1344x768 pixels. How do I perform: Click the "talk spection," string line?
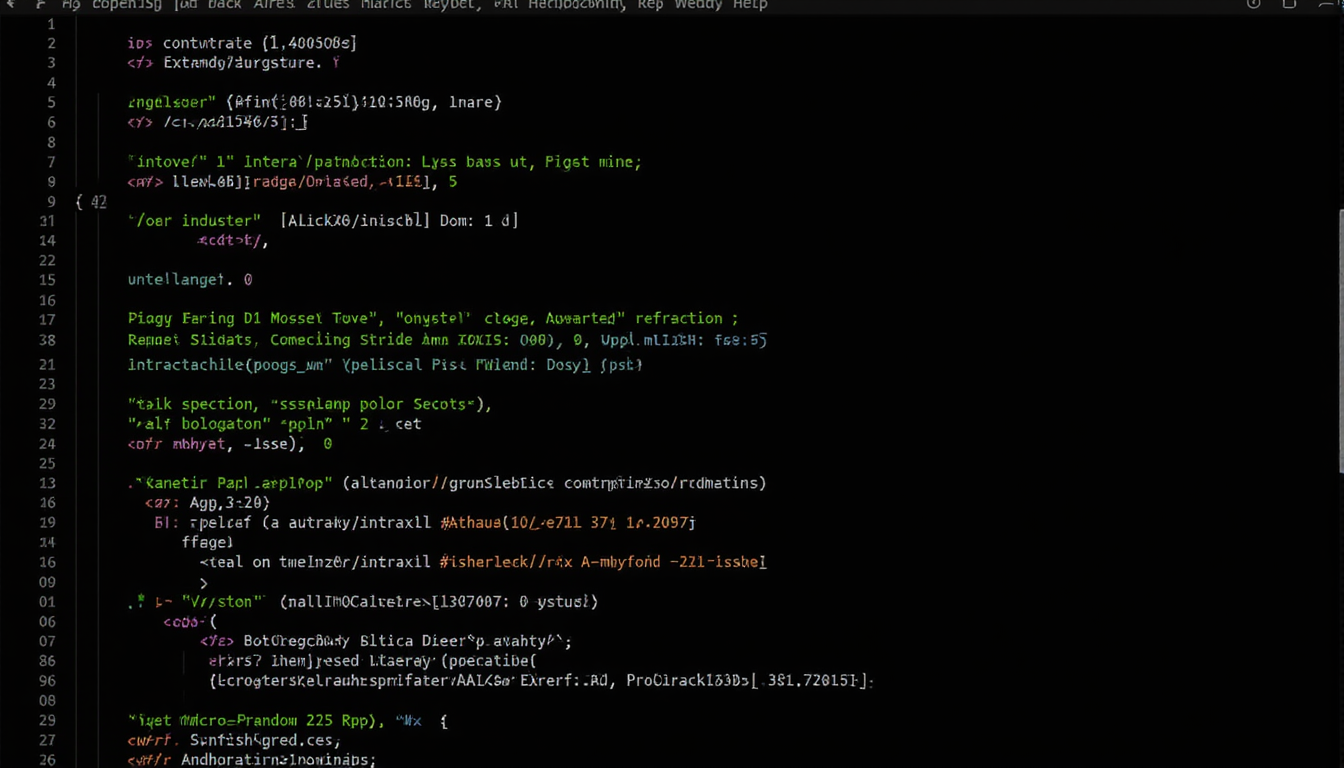click(x=310, y=404)
